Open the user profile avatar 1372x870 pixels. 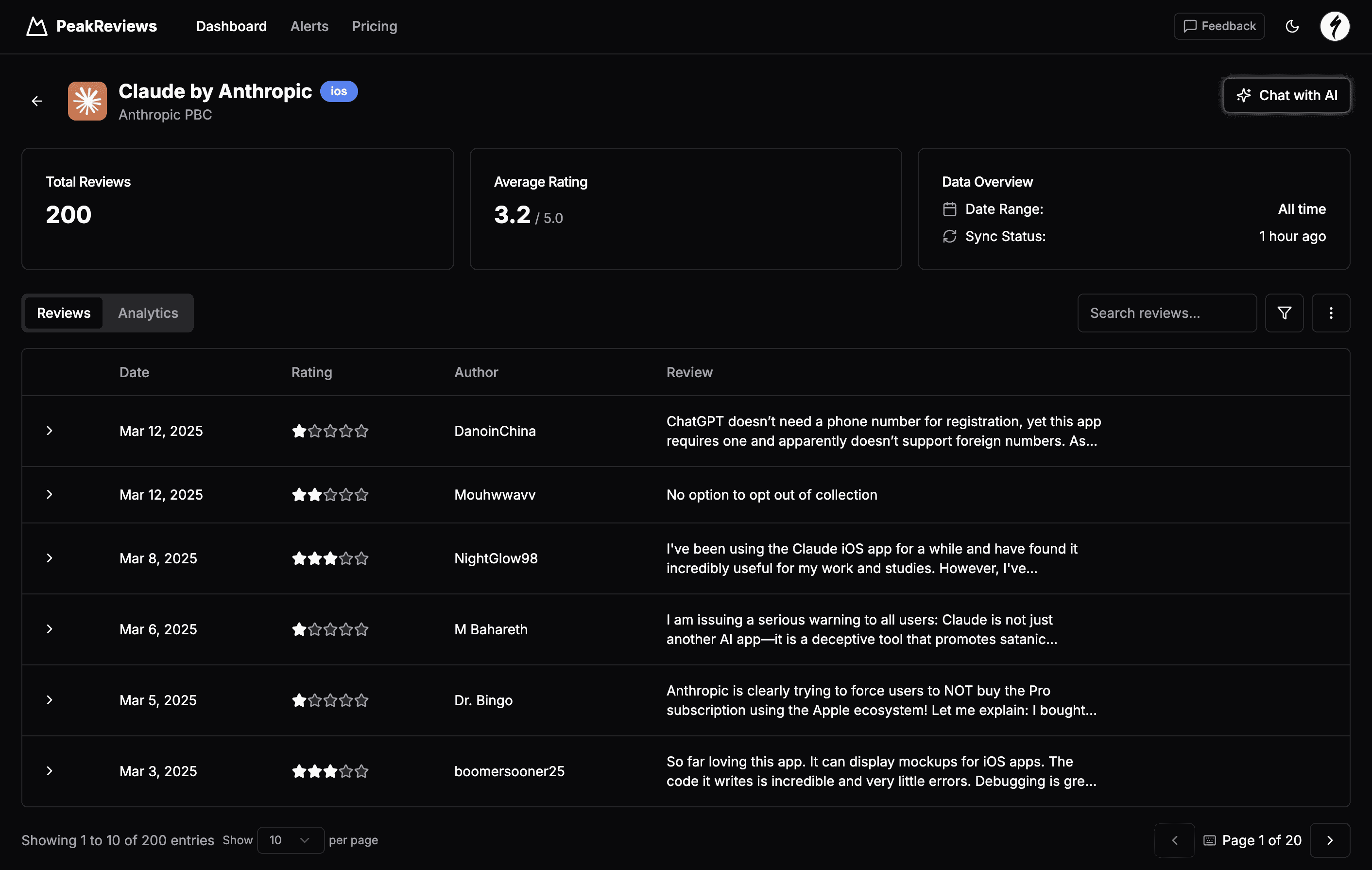click(x=1335, y=26)
